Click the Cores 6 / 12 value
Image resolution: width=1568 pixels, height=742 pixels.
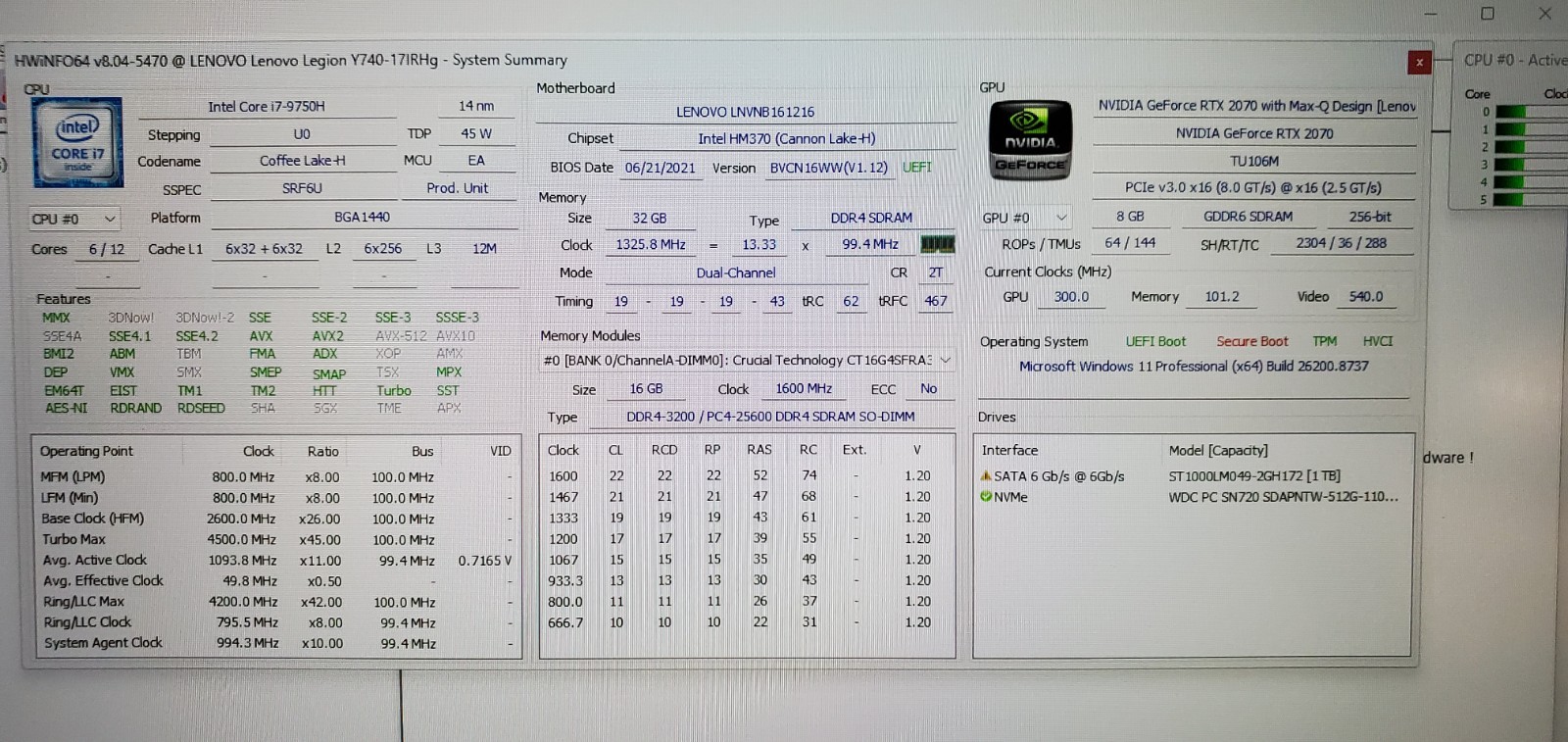[x=107, y=249]
